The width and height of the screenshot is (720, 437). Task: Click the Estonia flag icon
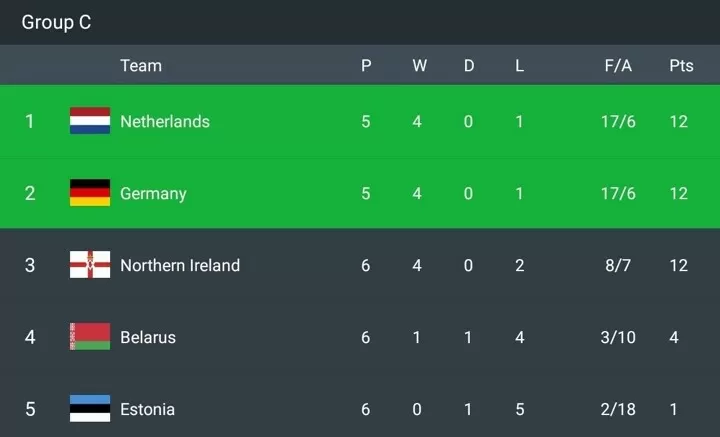tap(90, 408)
